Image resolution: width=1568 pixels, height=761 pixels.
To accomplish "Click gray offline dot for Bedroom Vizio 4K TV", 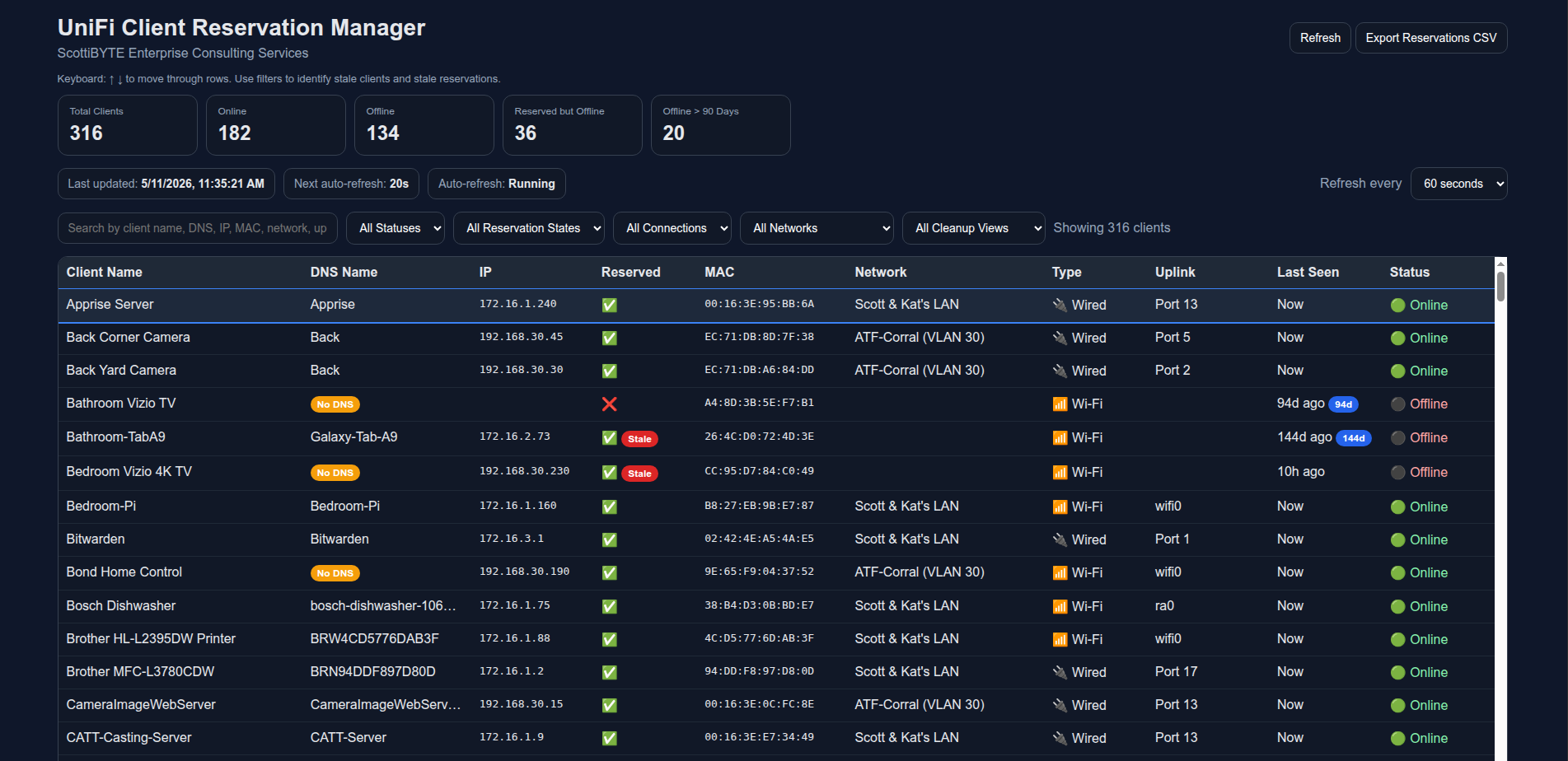I will 1397,472.
